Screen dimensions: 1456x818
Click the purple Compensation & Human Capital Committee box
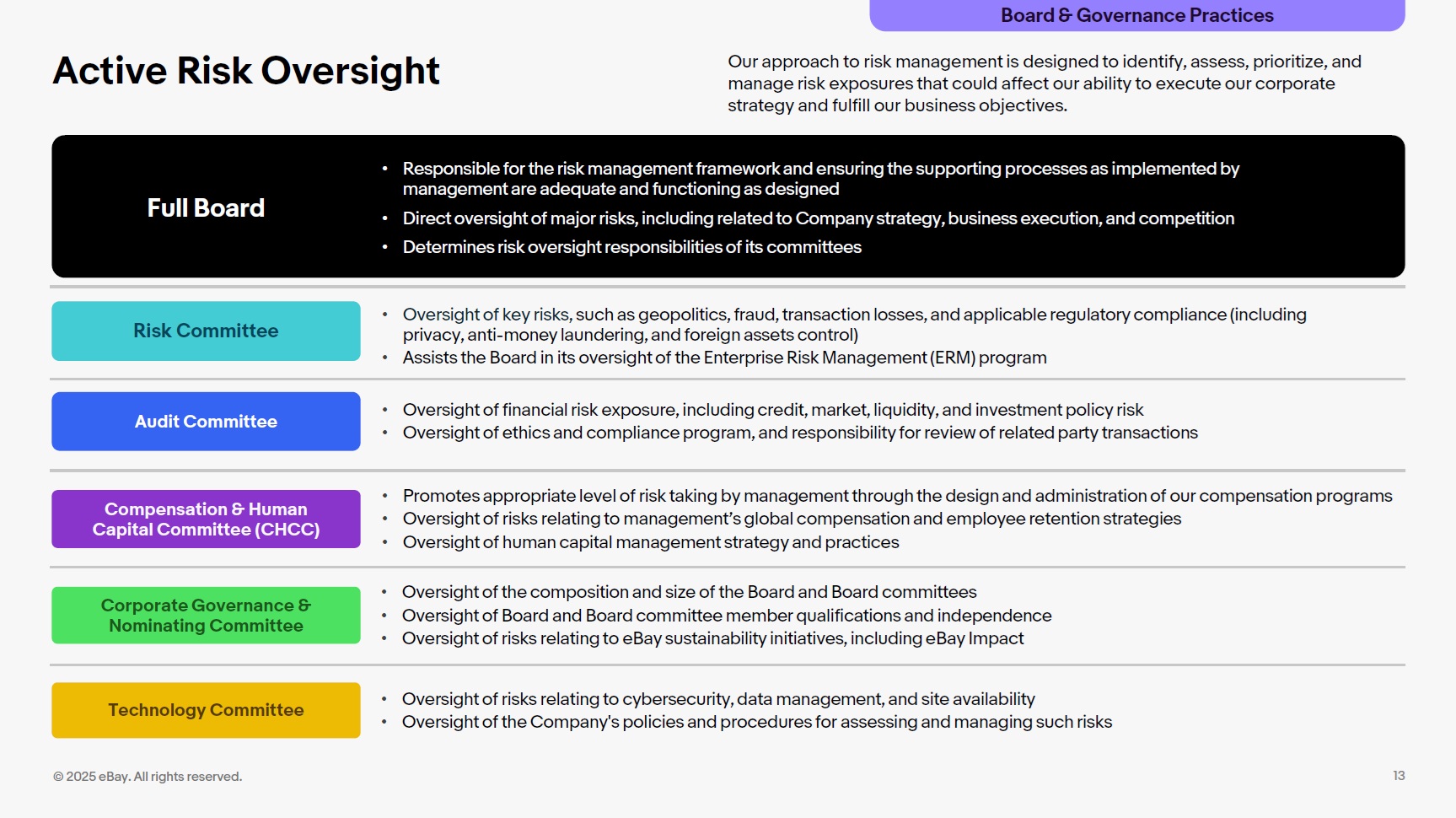tap(206, 519)
